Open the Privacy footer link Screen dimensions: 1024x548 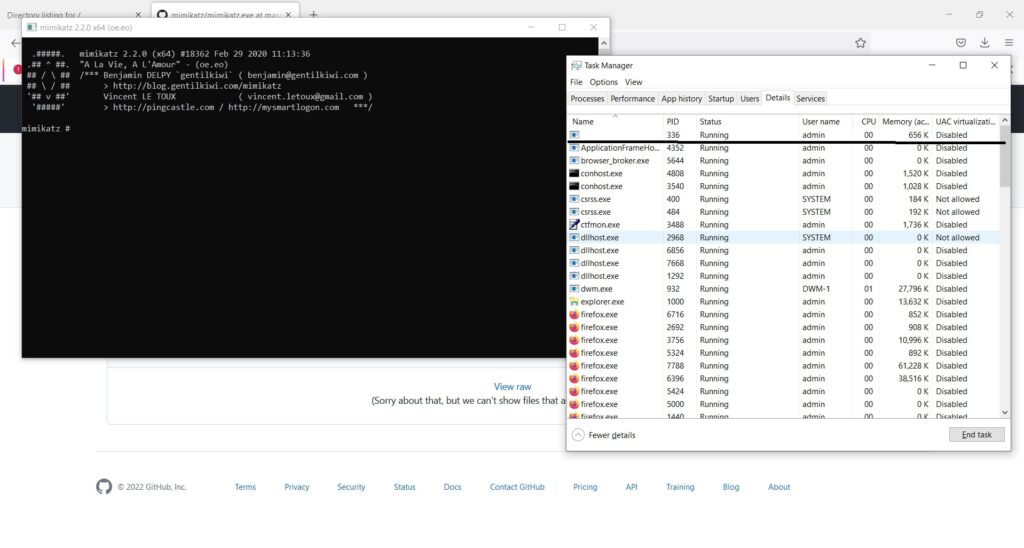296,487
